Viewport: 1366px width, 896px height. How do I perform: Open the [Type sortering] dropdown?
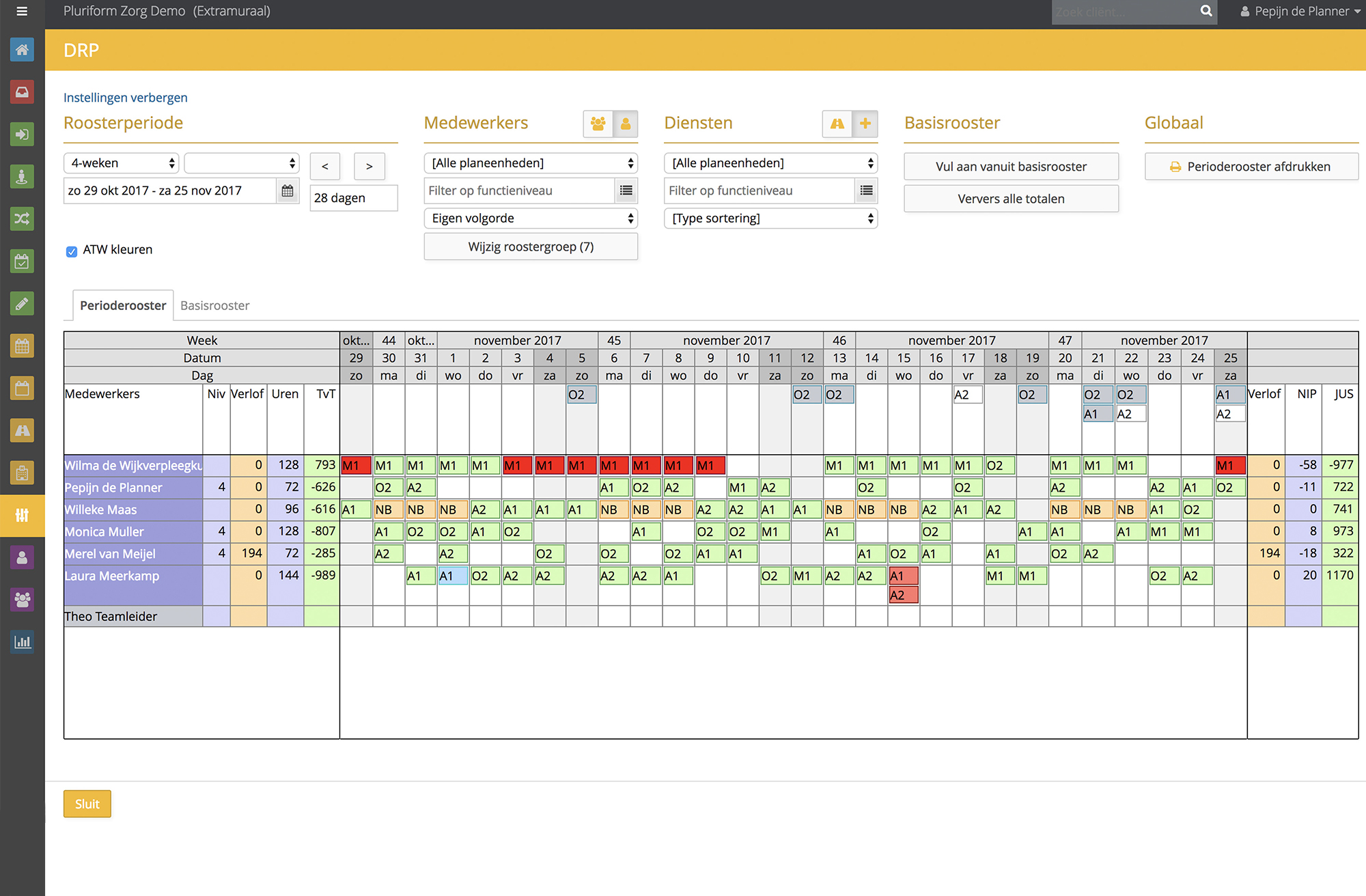point(770,219)
